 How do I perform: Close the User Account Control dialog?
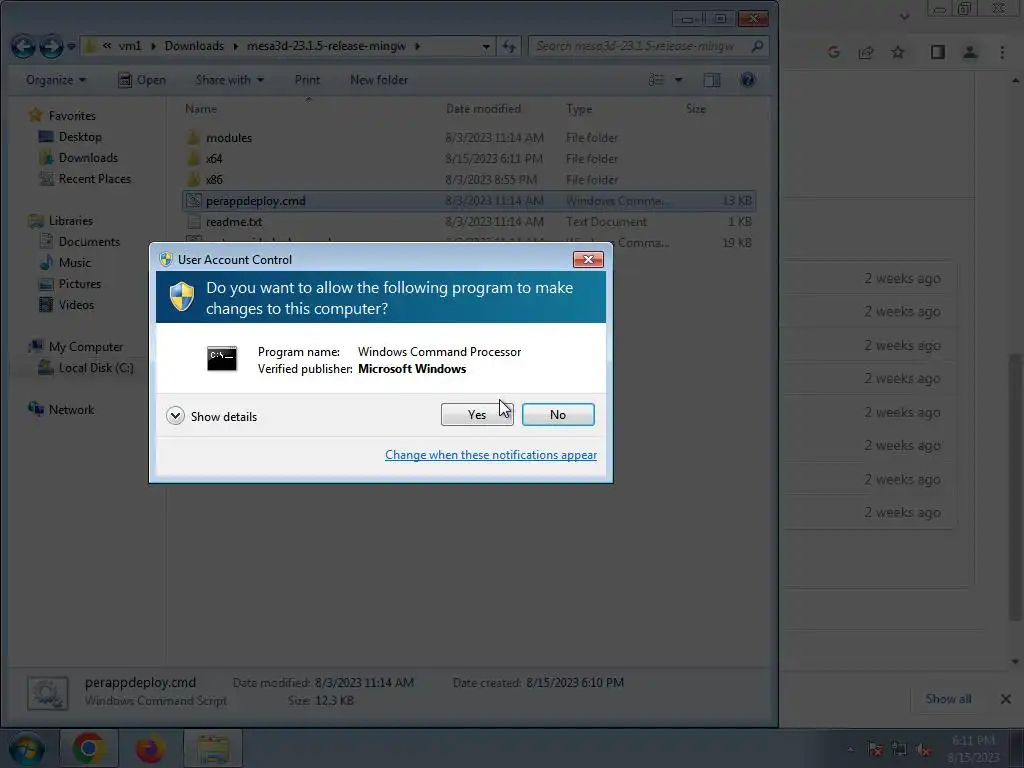coord(588,259)
